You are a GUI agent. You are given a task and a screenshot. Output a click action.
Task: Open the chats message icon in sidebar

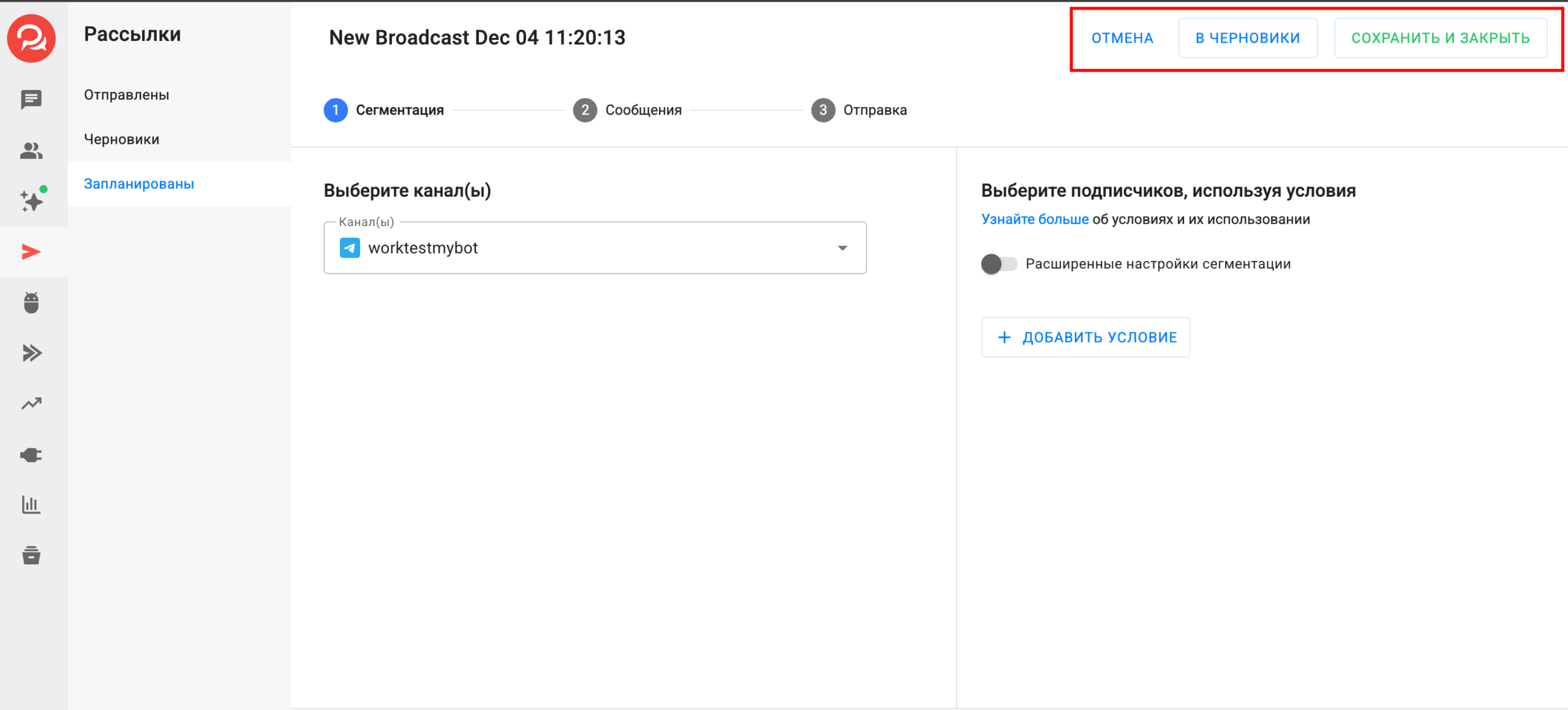[31, 99]
